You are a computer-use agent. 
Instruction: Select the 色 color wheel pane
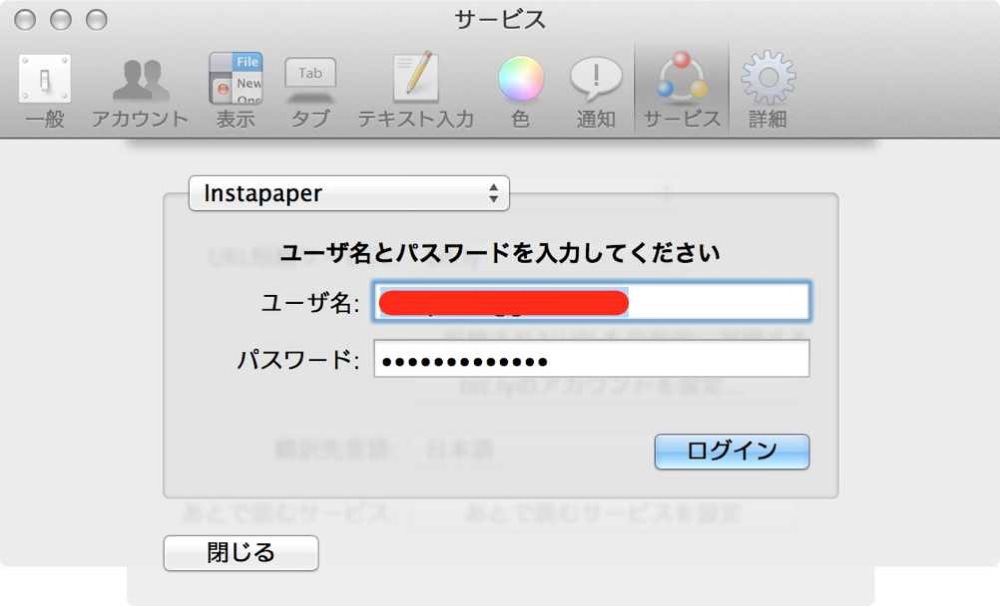(520, 91)
